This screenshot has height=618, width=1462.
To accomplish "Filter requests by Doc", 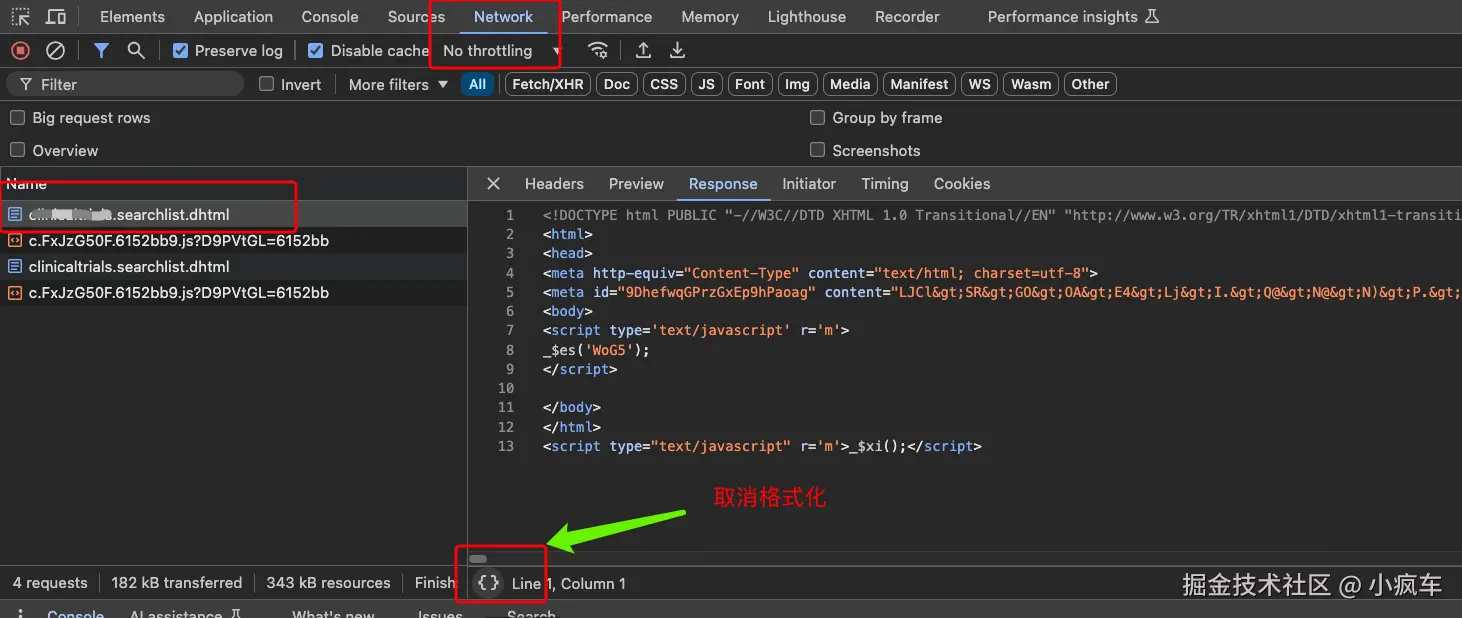I will pos(617,84).
